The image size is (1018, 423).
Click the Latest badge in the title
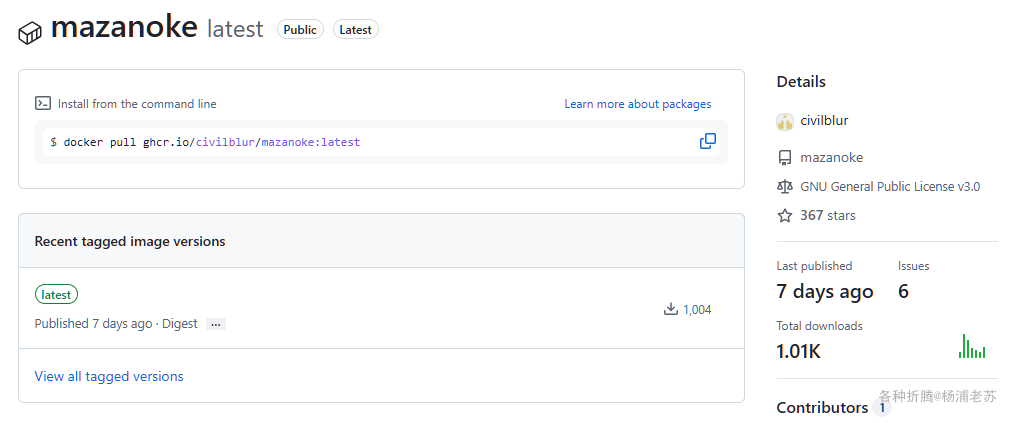click(x=355, y=30)
